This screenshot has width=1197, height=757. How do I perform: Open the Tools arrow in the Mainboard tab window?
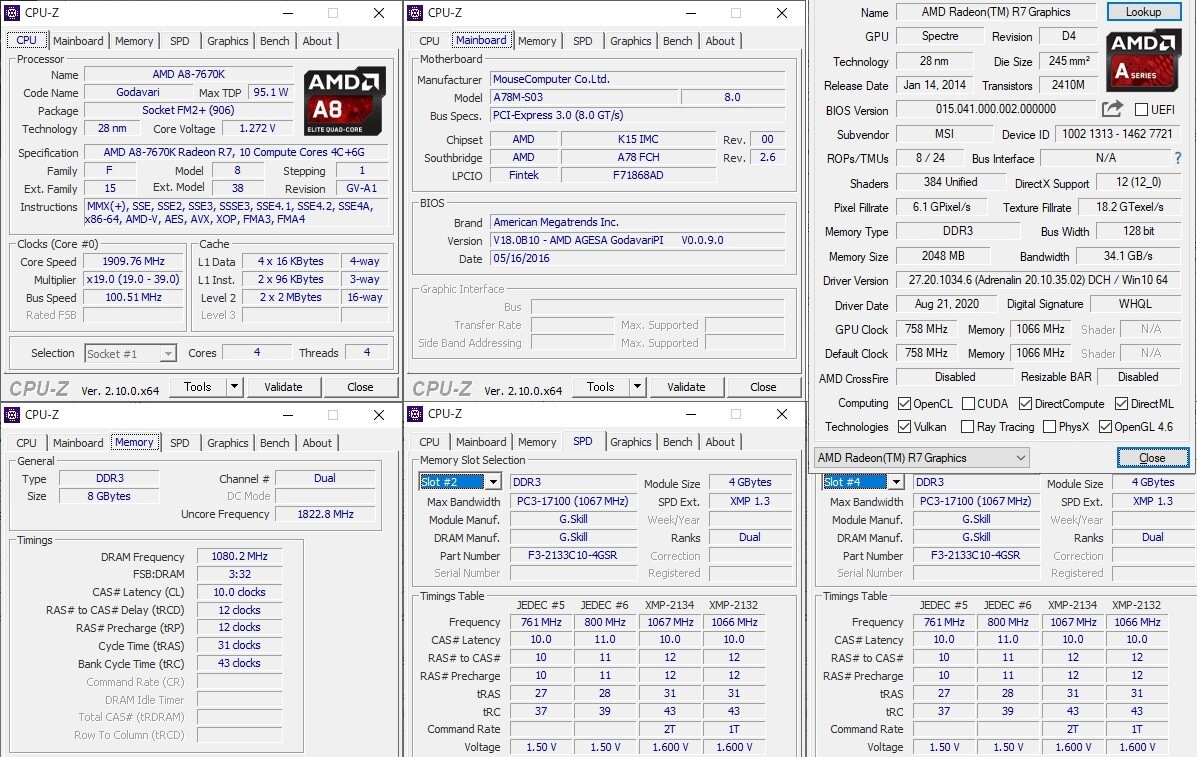pos(637,387)
